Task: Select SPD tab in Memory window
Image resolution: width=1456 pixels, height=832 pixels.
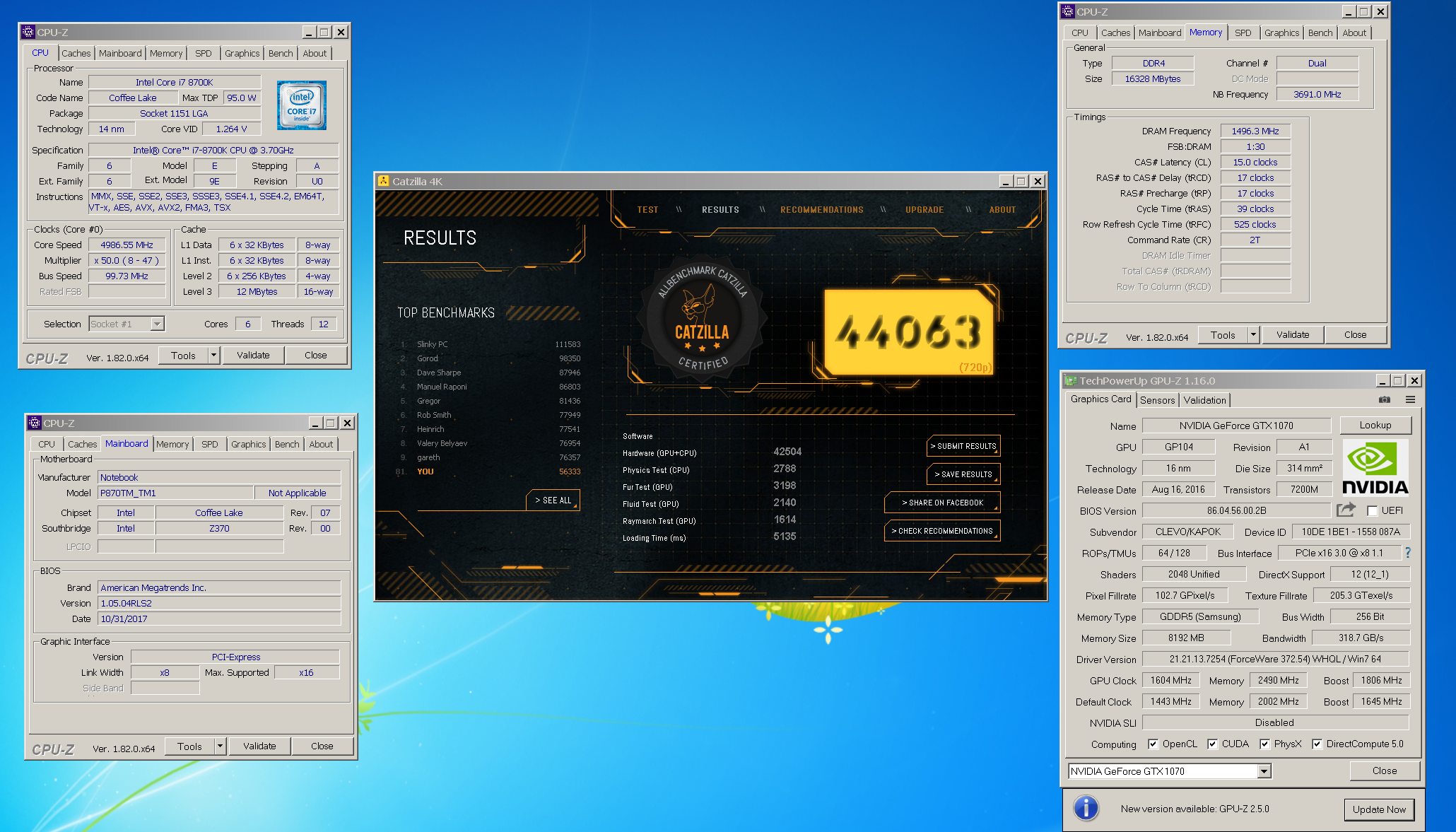Action: [x=1243, y=33]
